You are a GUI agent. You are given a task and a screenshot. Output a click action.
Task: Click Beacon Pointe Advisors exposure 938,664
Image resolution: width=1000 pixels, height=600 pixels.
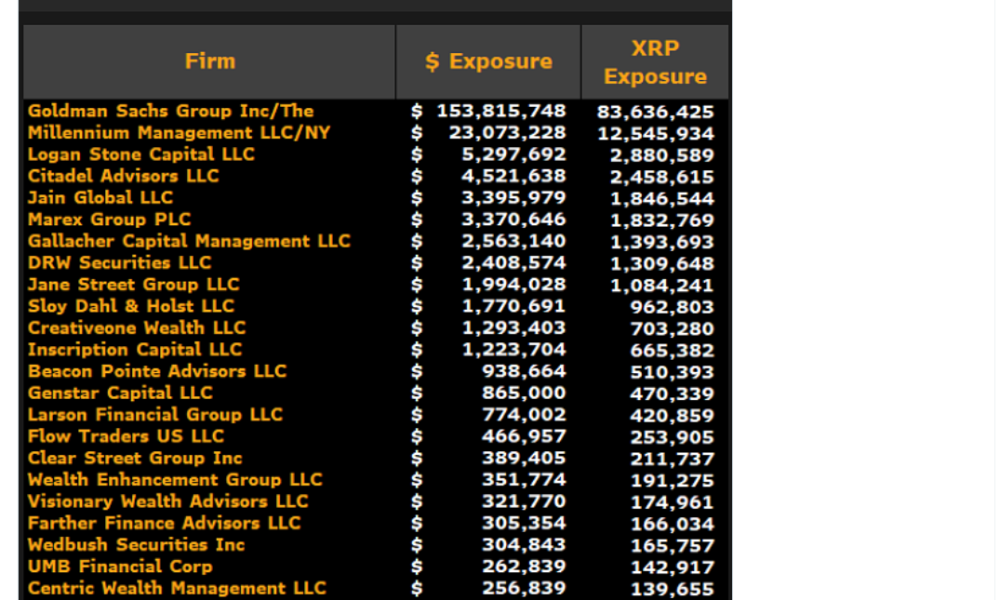(523, 371)
